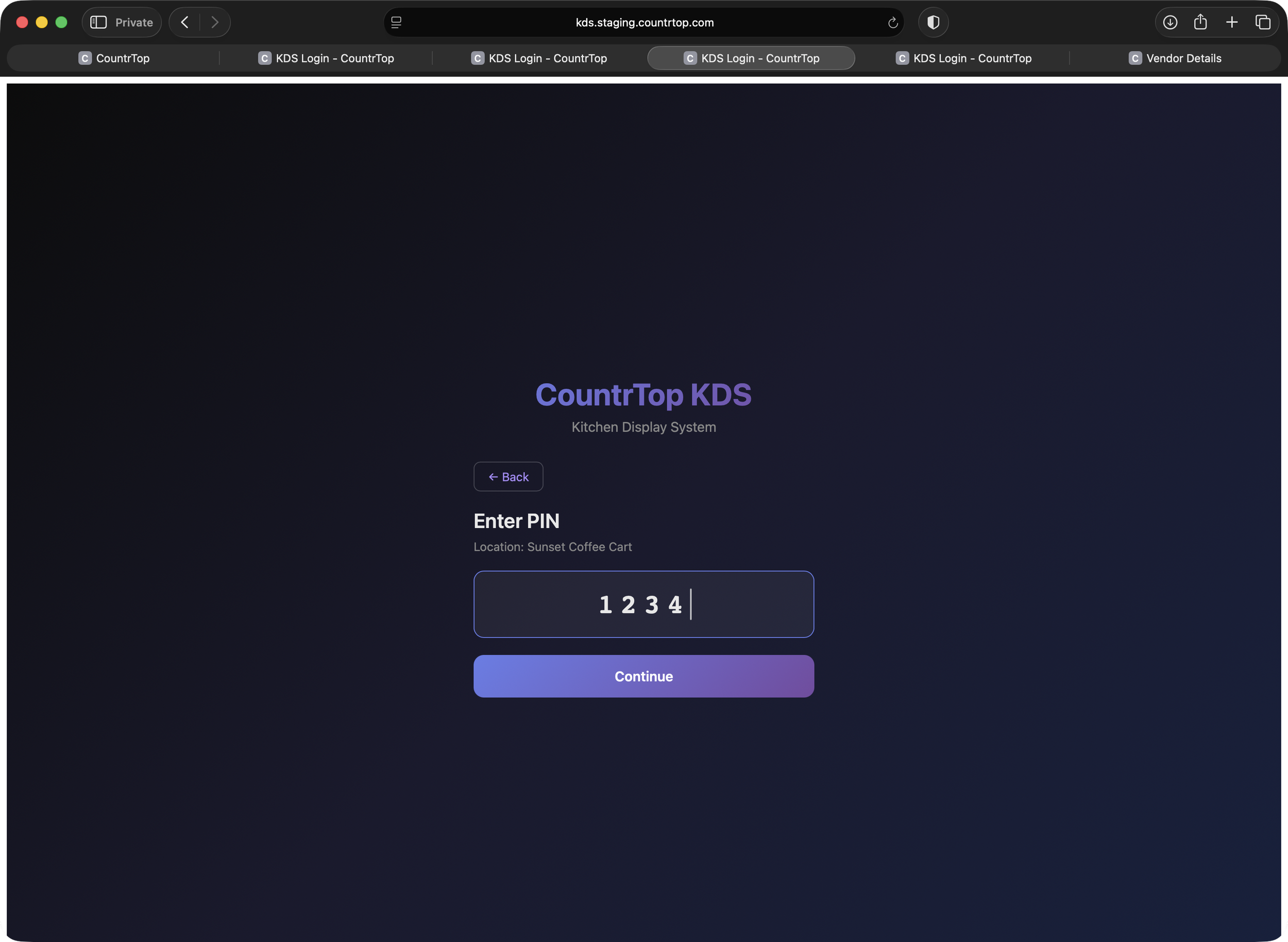Screen dimensions: 1288x942
Task: Reload the KDS login page
Action: point(892,23)
